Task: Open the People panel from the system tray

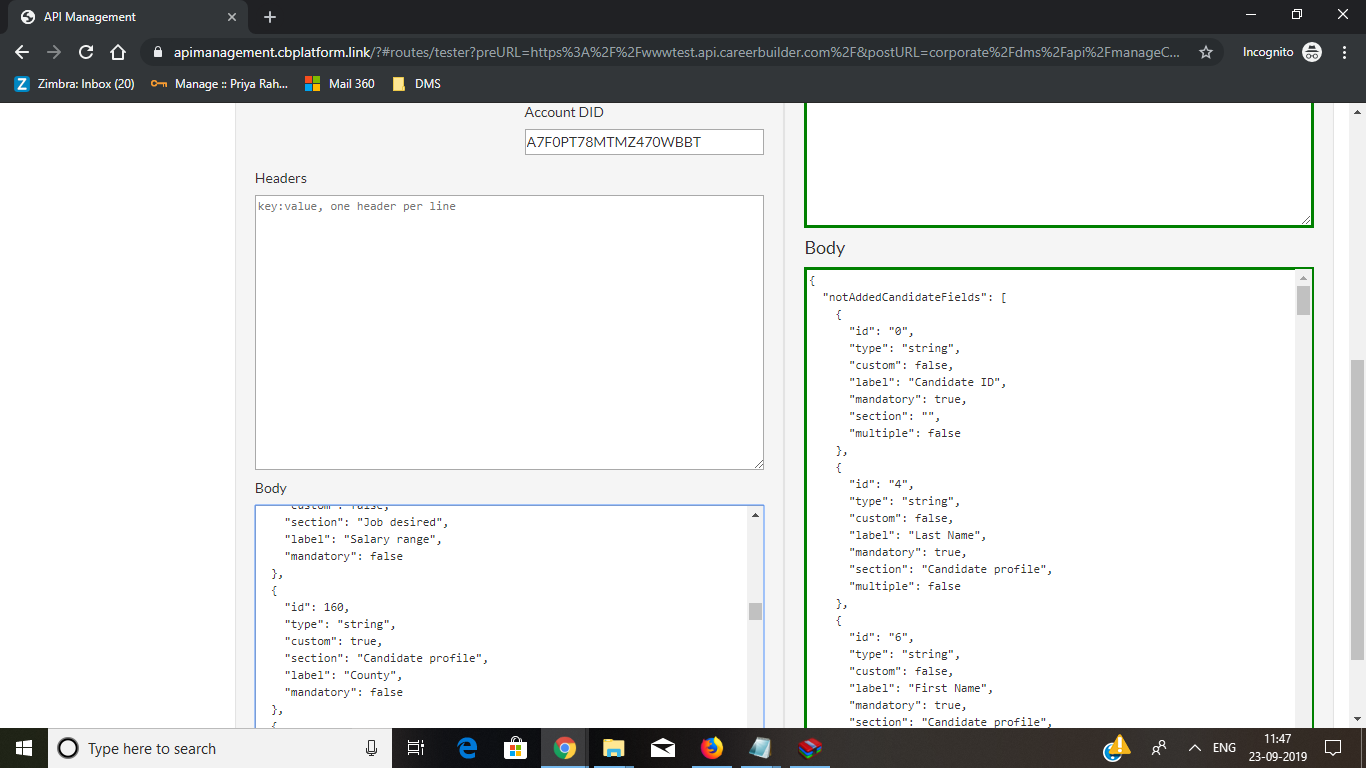Action: click(x=1159, y=748)
